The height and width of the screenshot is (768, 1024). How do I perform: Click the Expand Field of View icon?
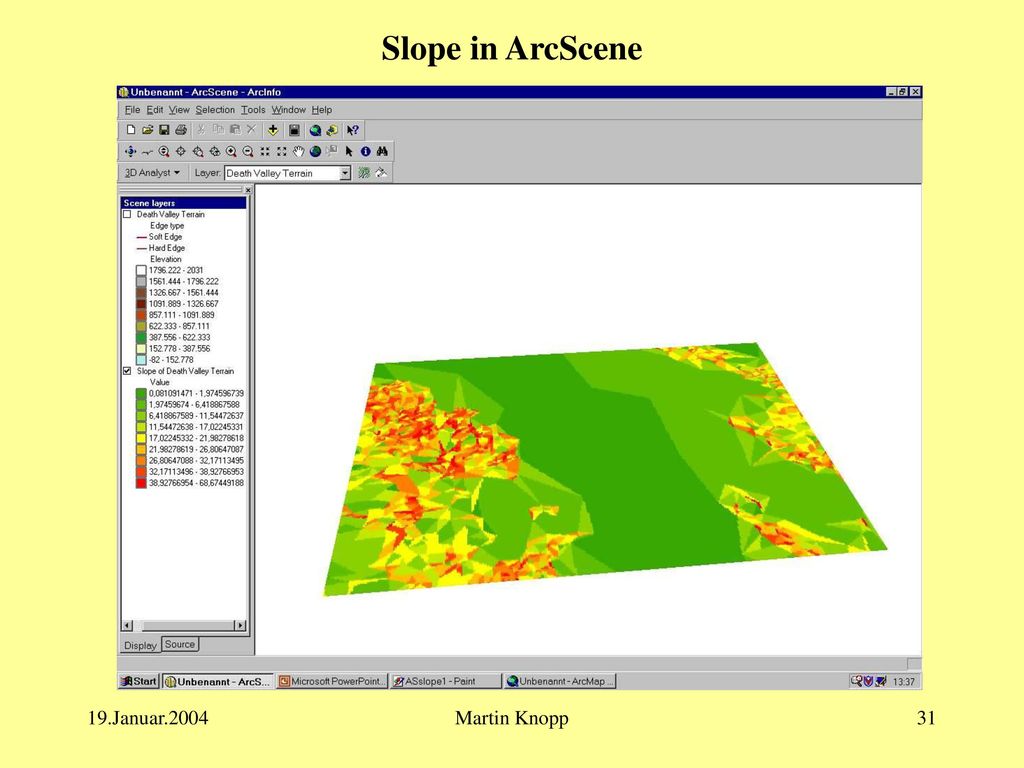[x=281, y=152]
